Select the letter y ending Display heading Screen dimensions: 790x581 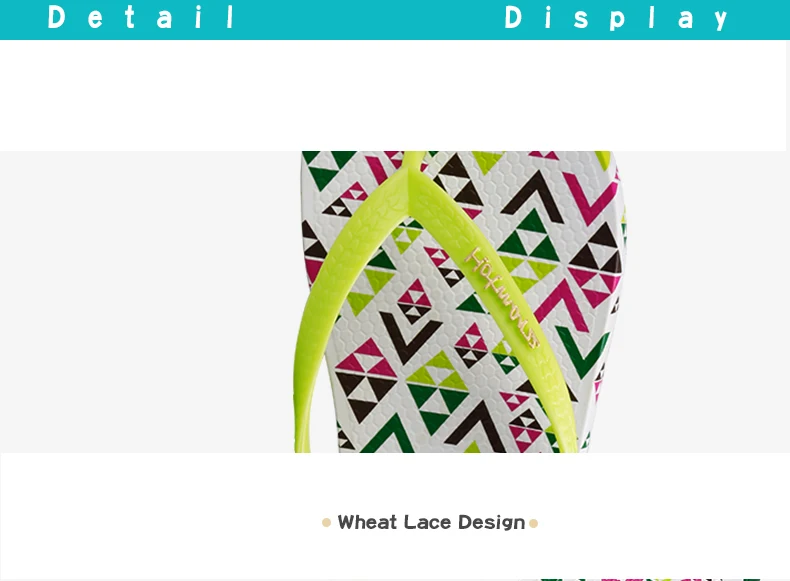click(x=720, y=20)
